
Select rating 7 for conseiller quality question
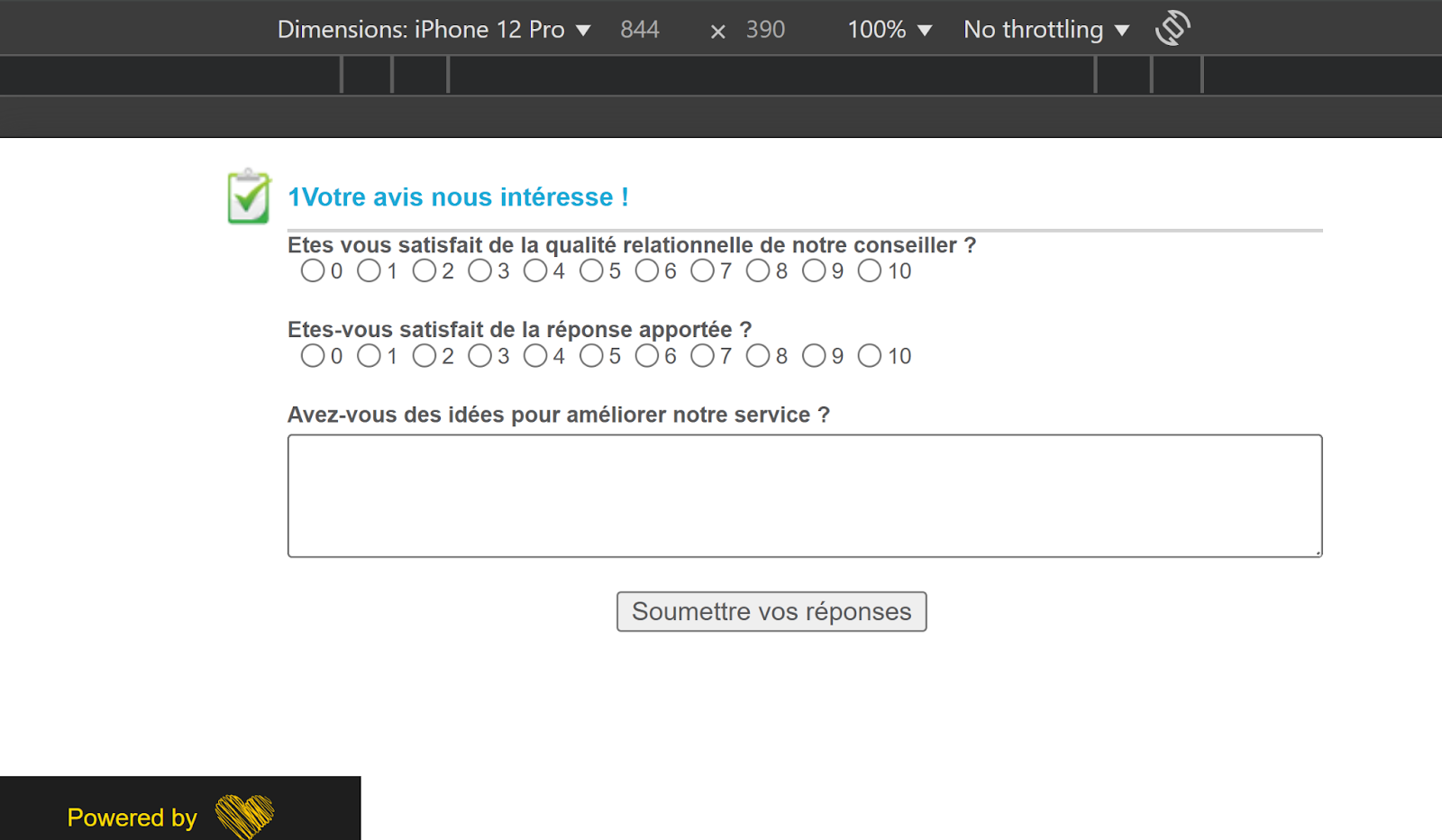(x=702, y=270)
